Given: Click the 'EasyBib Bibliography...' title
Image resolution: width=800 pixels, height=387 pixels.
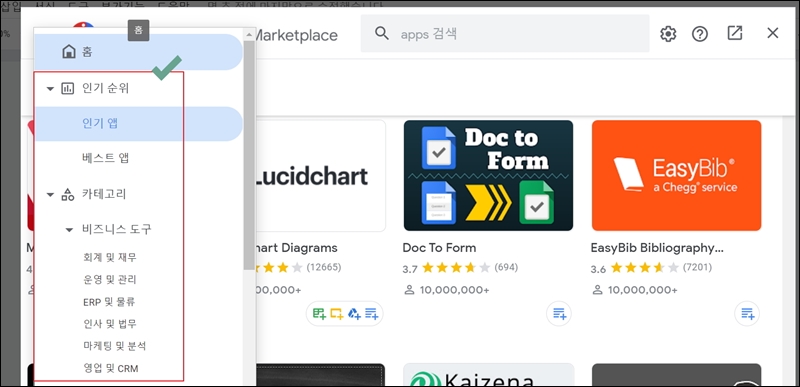Looking at the screenshot, I should (x=657, y=248).
